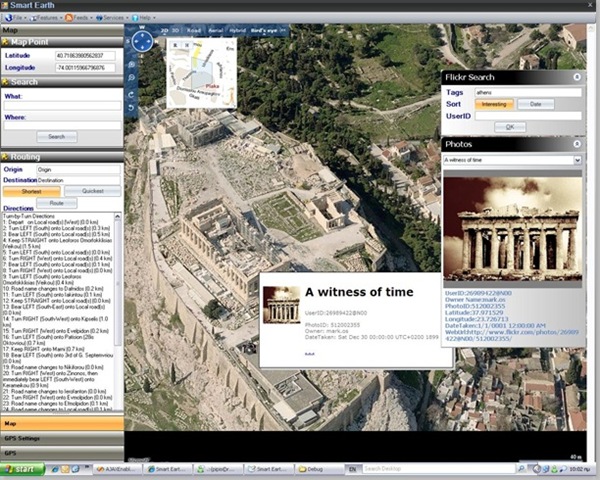Click the zoom in magnifier on map sidebar
Viewport: 600px width, 480px height.
tap(132, 65)
